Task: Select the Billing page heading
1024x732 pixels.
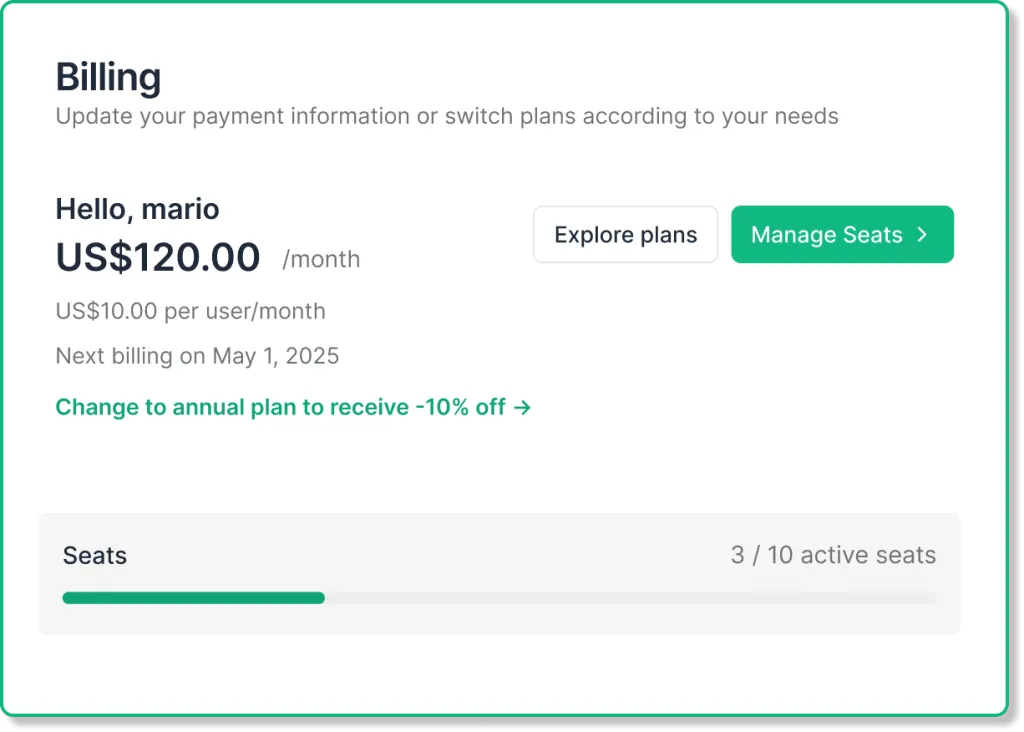Action: (x=108, y=78)
